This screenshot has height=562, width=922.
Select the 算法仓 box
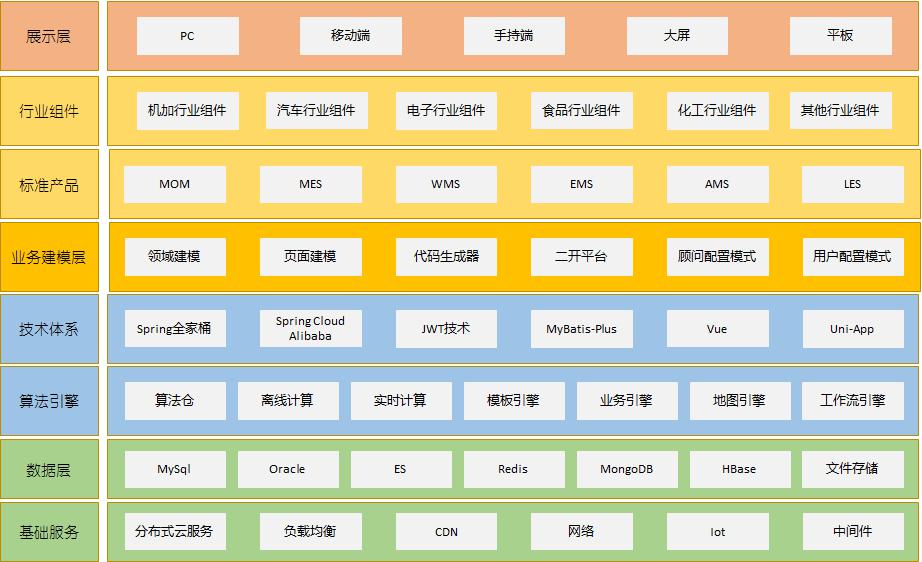pos(175,401)
